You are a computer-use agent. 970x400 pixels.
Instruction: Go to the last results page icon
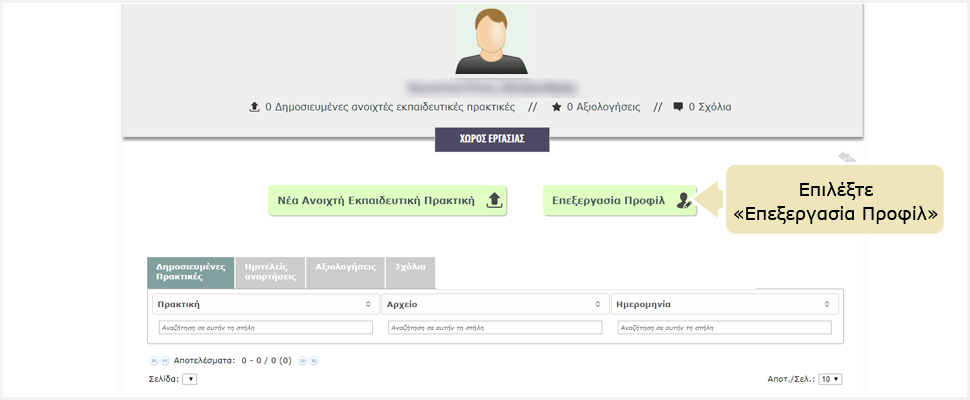pyautogui.click(x=313, y=360)
